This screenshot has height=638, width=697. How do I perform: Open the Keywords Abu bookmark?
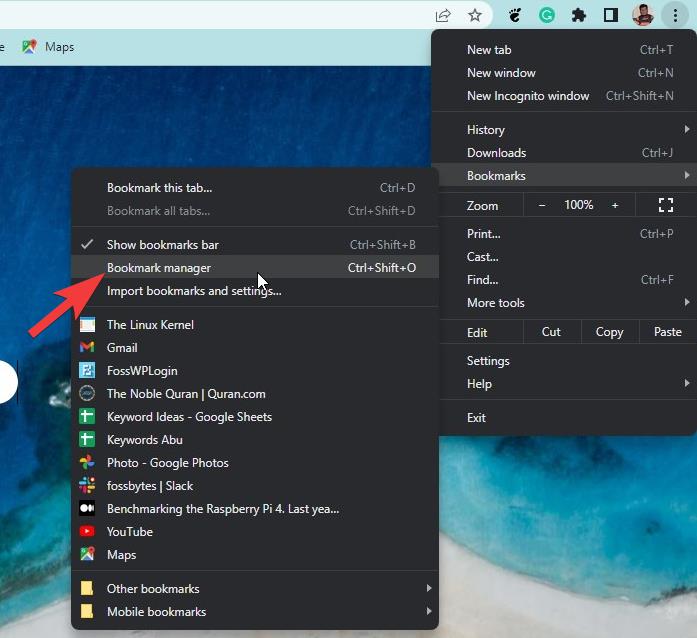click(255, 440)
